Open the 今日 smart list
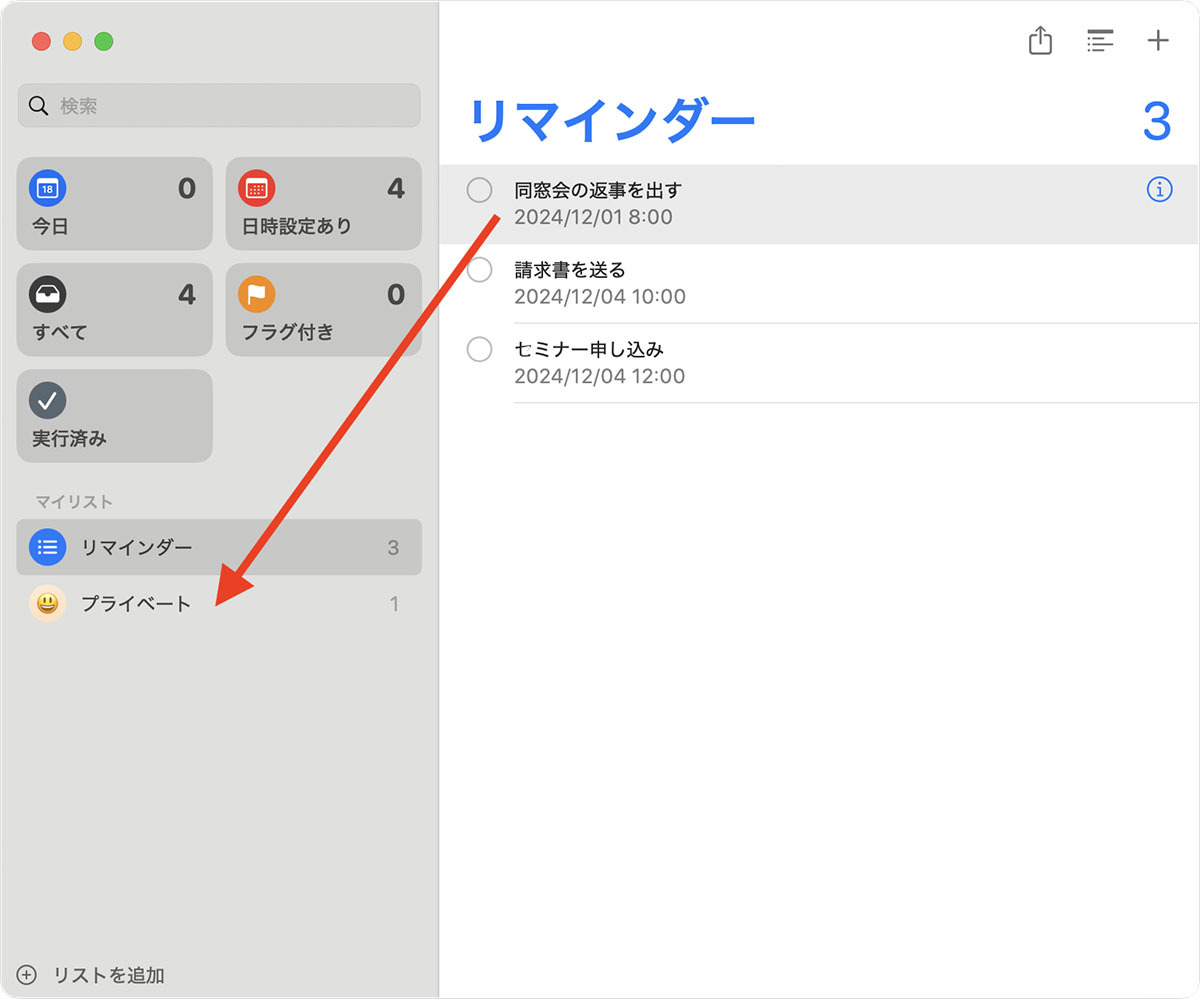This screenshot has height=999, width=1200. (x=114, y=203)
